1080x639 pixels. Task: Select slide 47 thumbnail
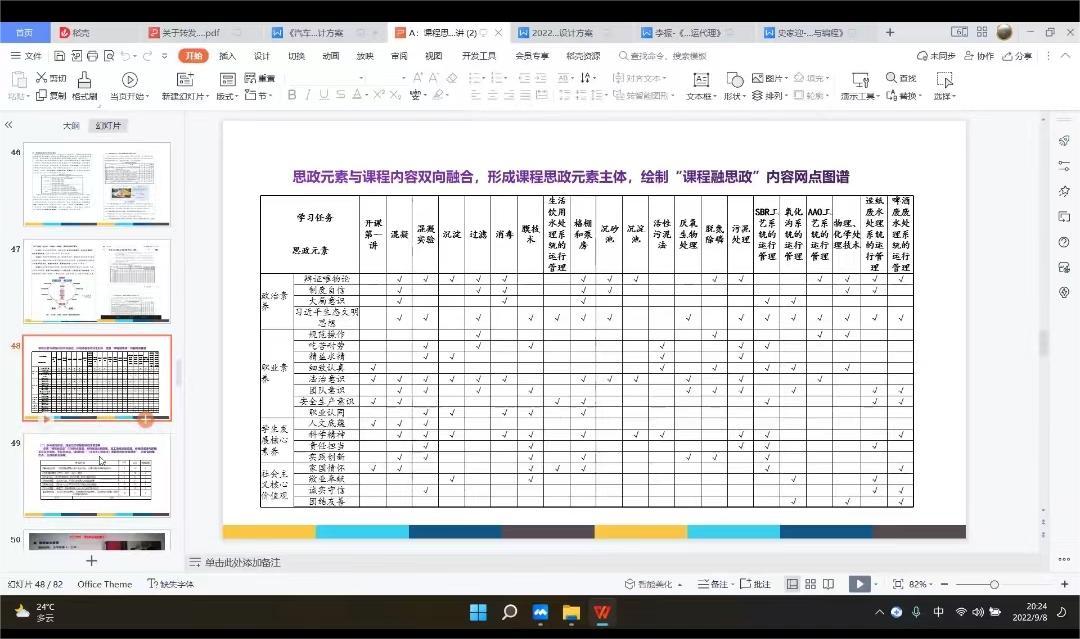tap(96, 281)
